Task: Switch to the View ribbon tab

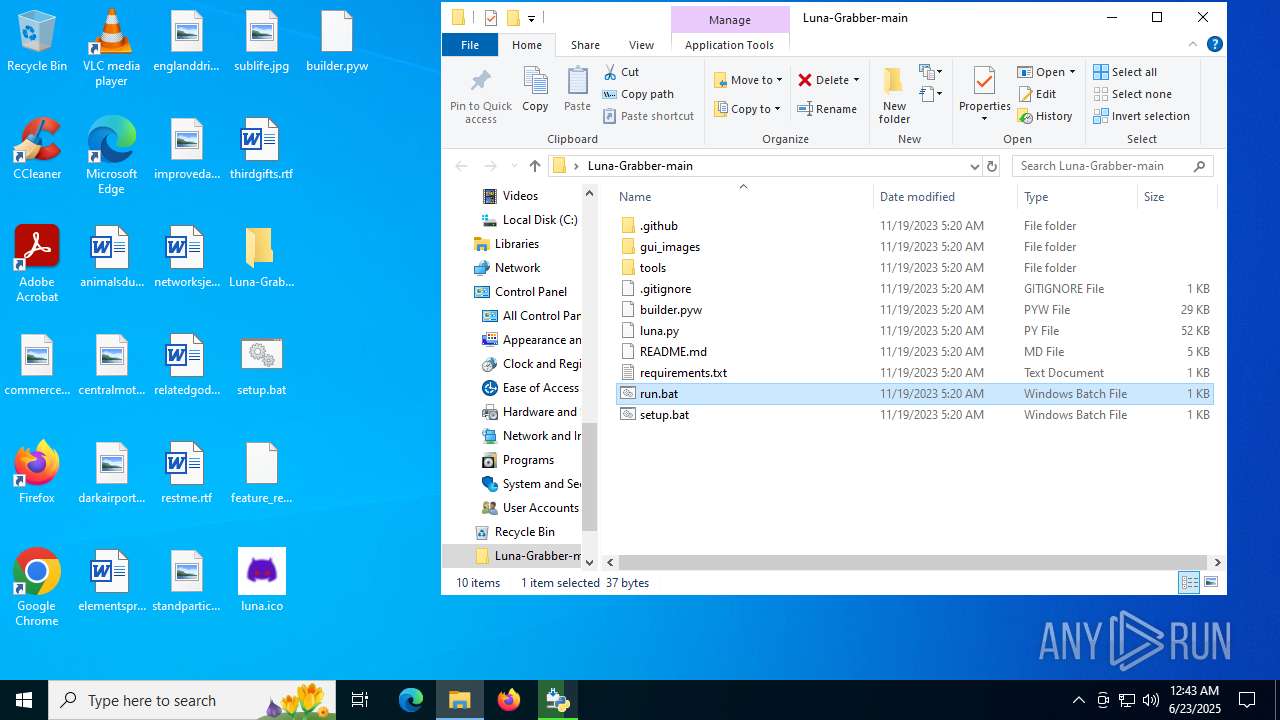Action: point(641,45)
